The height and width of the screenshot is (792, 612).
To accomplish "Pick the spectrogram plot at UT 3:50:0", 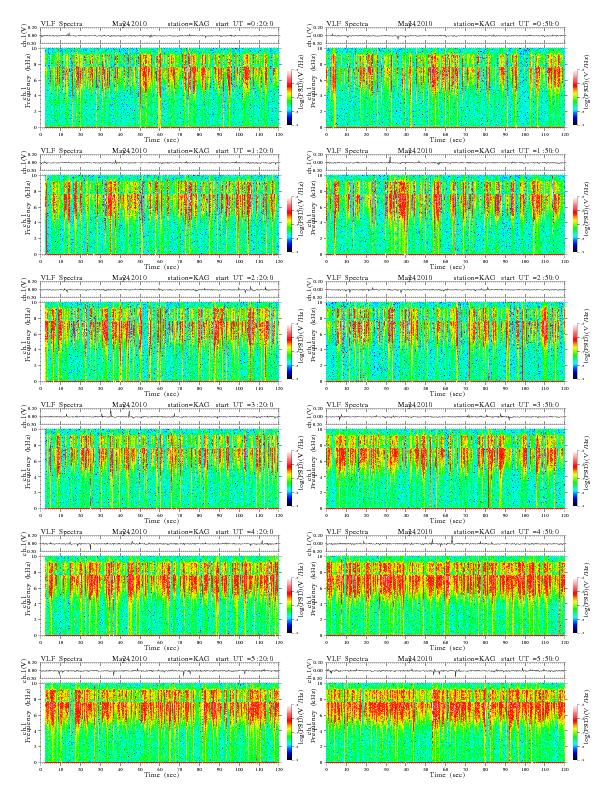I will point(445,469).
